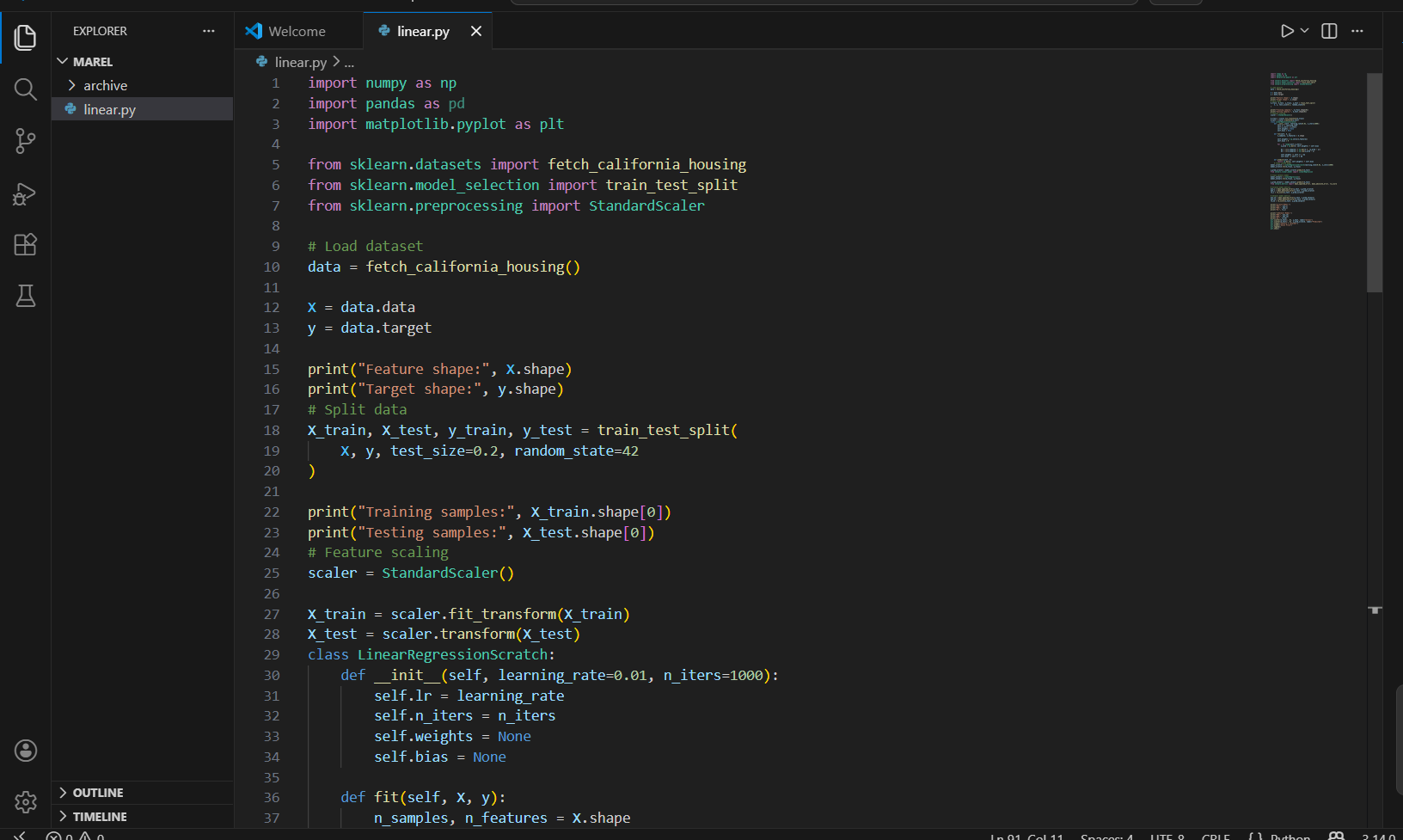This screenshot has width=1403, height=840.
Task: Click line number 1 in the gutter
Action: [x=275, y=83]
